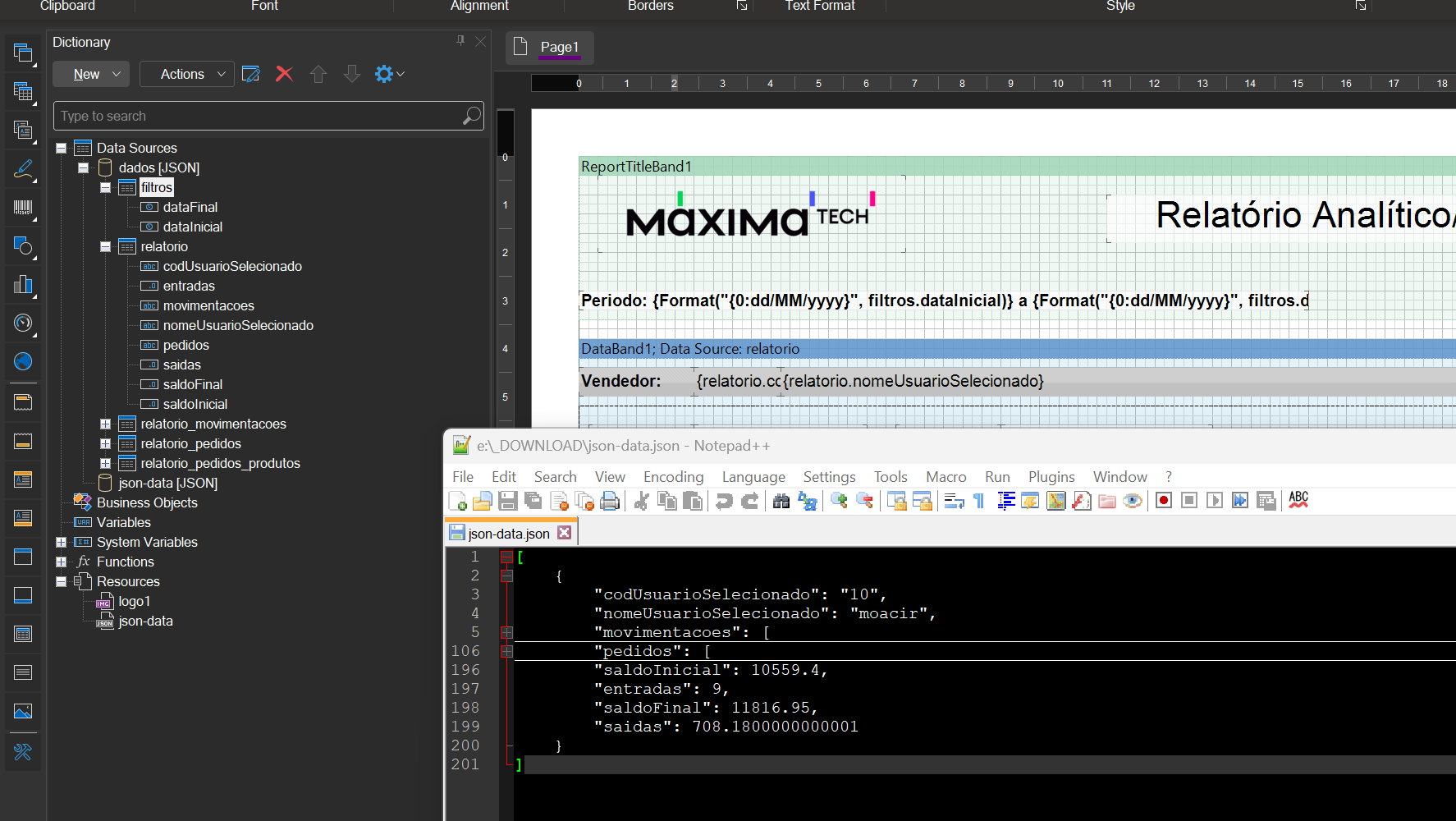
Task: Click the red delete X in Dictionary toolbar
Action: 284,74
